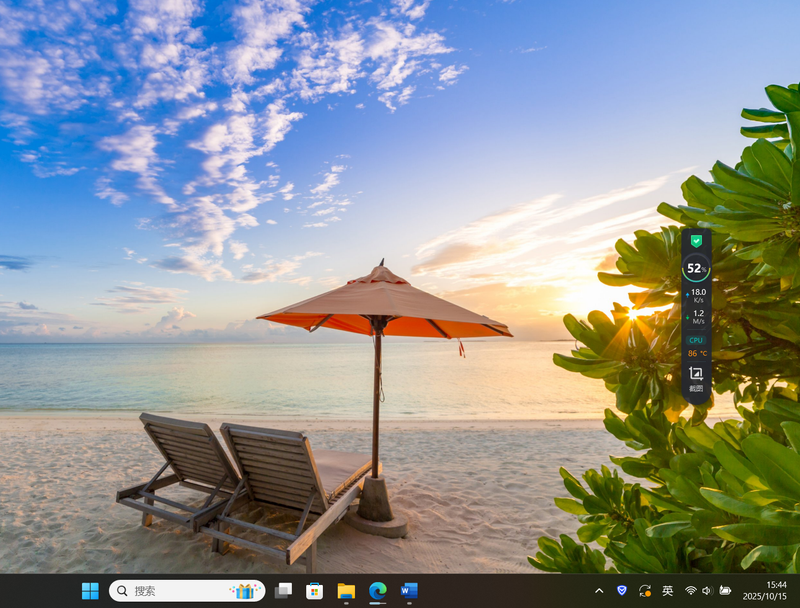Viewport: 800px width, 608px height.
Task: Click the blue security shield in the system tray
Action: tap(621, 590)
